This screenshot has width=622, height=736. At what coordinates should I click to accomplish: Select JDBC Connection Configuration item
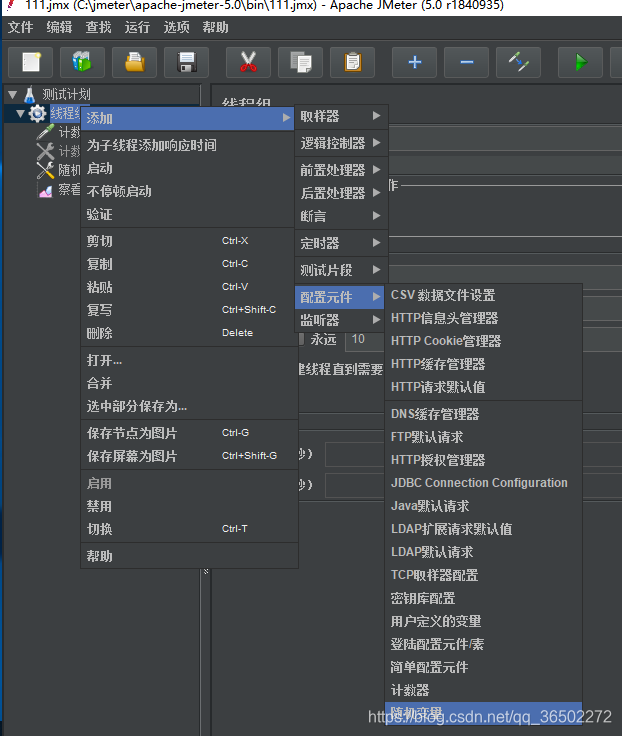point(484,483)
